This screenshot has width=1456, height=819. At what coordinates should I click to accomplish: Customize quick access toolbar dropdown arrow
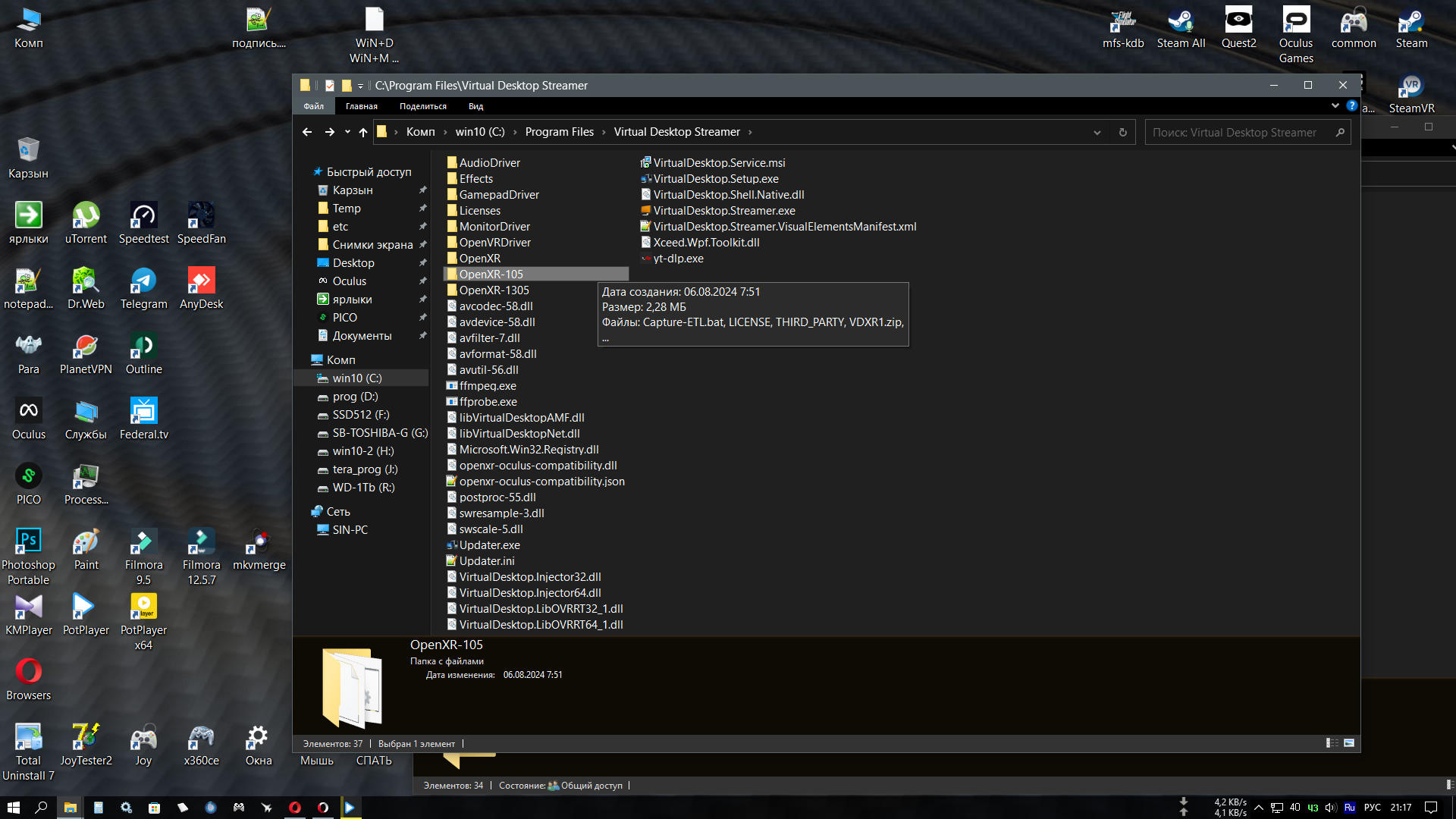click(x=361, y=86)
